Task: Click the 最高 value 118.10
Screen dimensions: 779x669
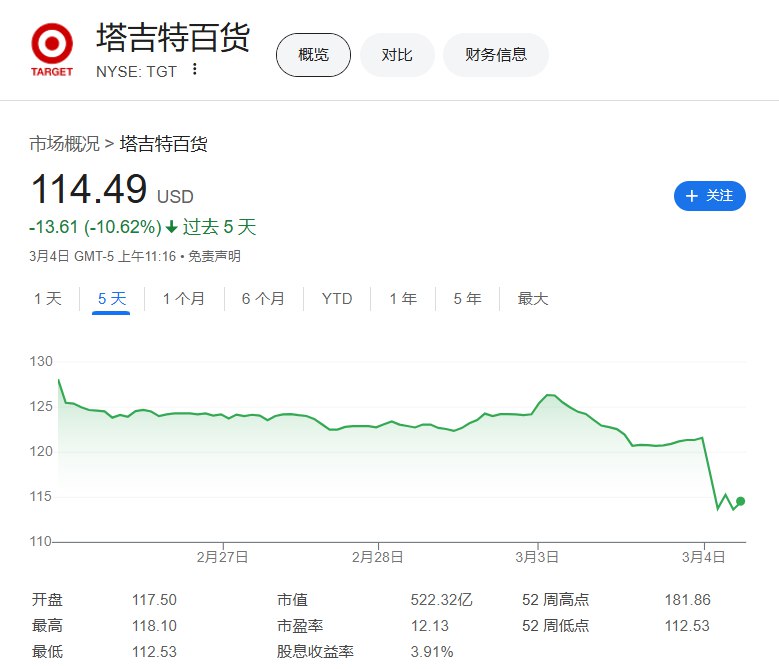Action: [155, 625]
